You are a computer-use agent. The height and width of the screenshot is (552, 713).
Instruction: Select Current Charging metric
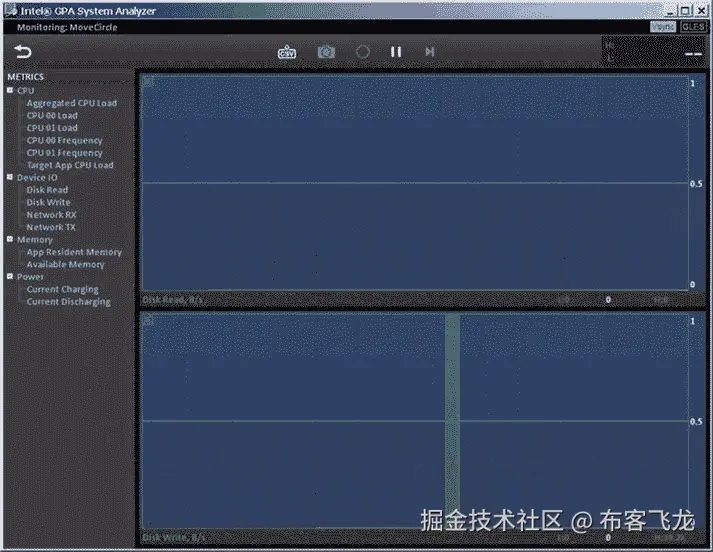pos(62,289)
